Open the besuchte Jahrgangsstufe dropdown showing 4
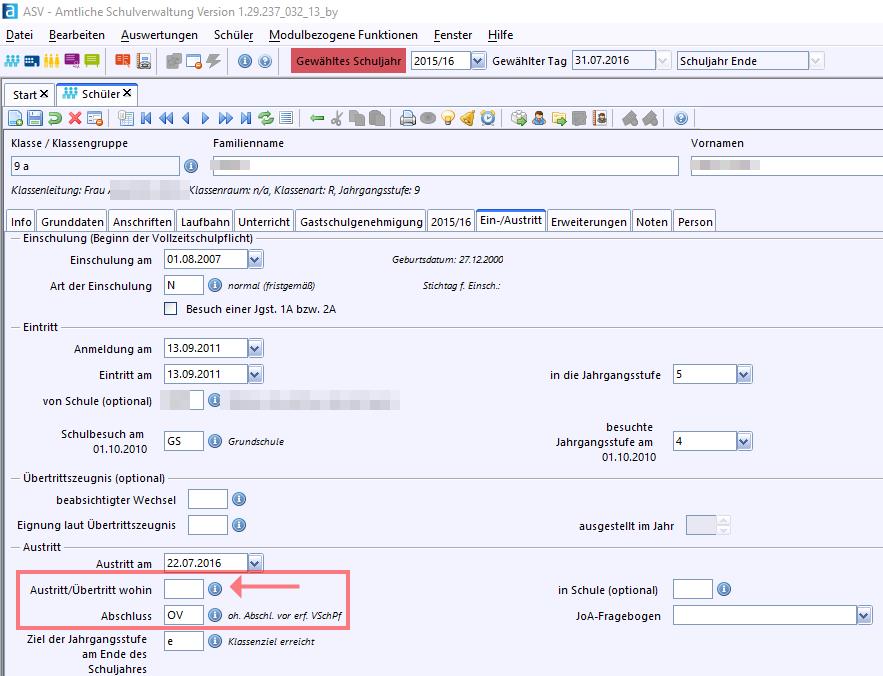The height and width of the screenshot is (676, 883). (744, 442)
